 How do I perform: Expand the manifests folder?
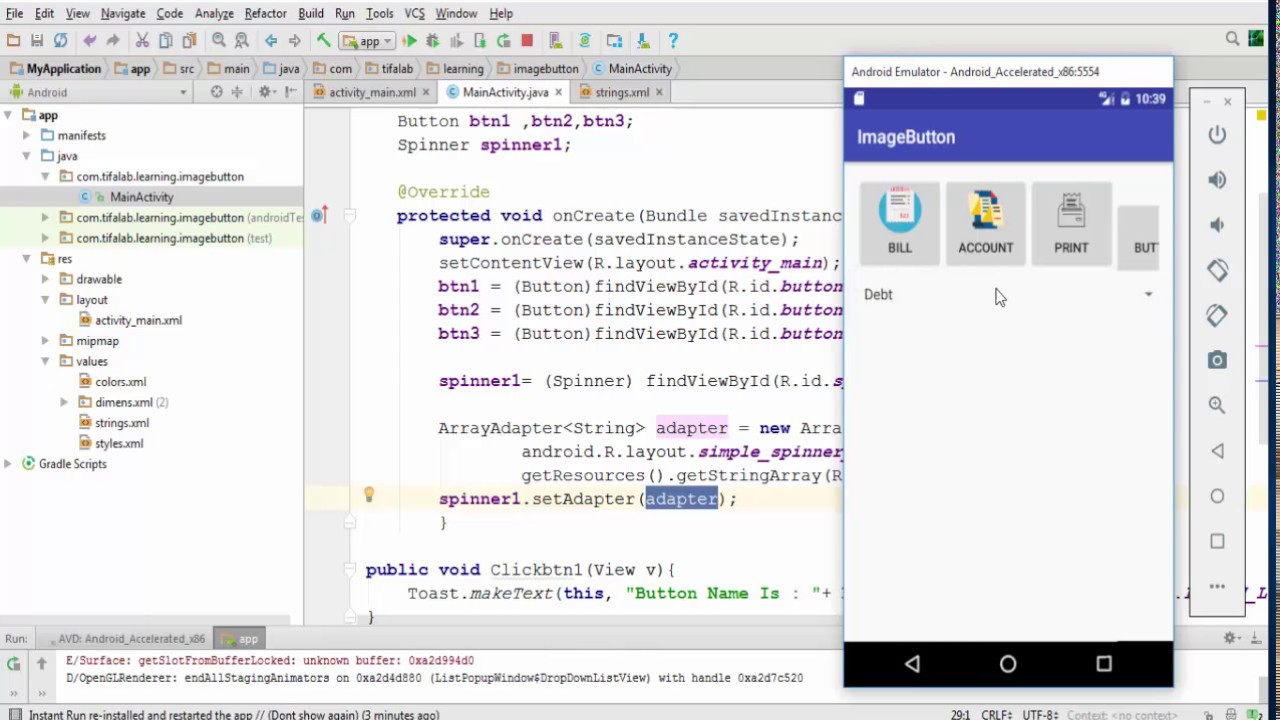pos(26,135)
